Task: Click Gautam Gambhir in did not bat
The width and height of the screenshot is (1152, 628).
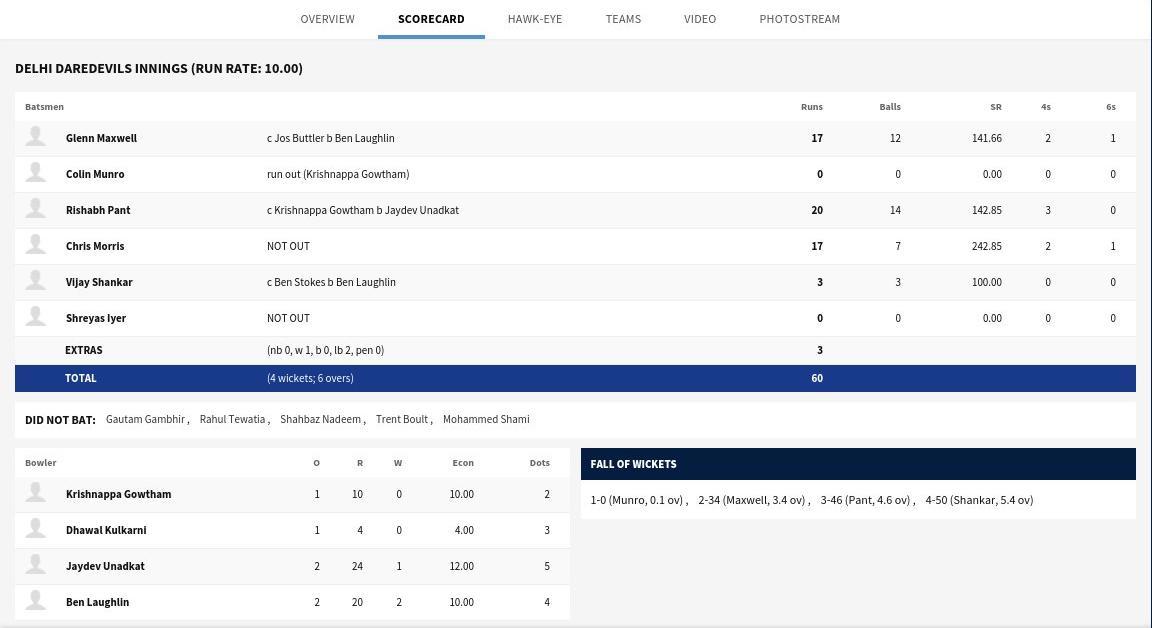Action: (145, 419)
